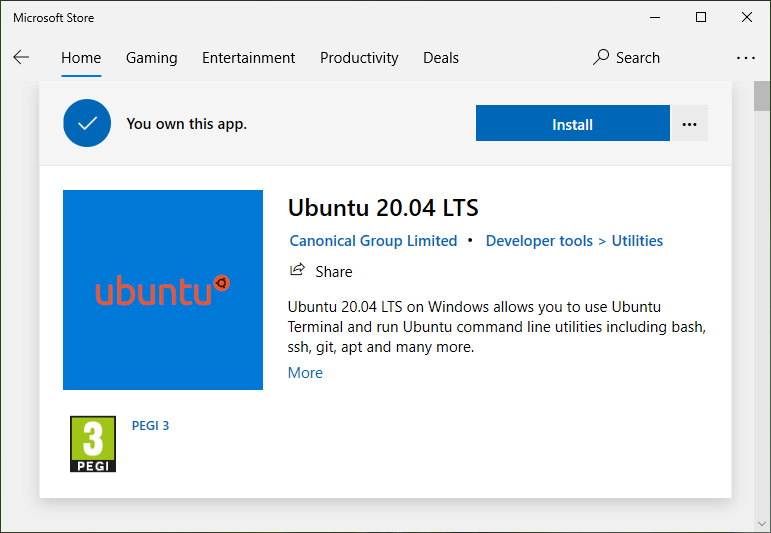Open the top-right See more ellipsis menu
Screen dimensions: 771x533
point(745,58)
